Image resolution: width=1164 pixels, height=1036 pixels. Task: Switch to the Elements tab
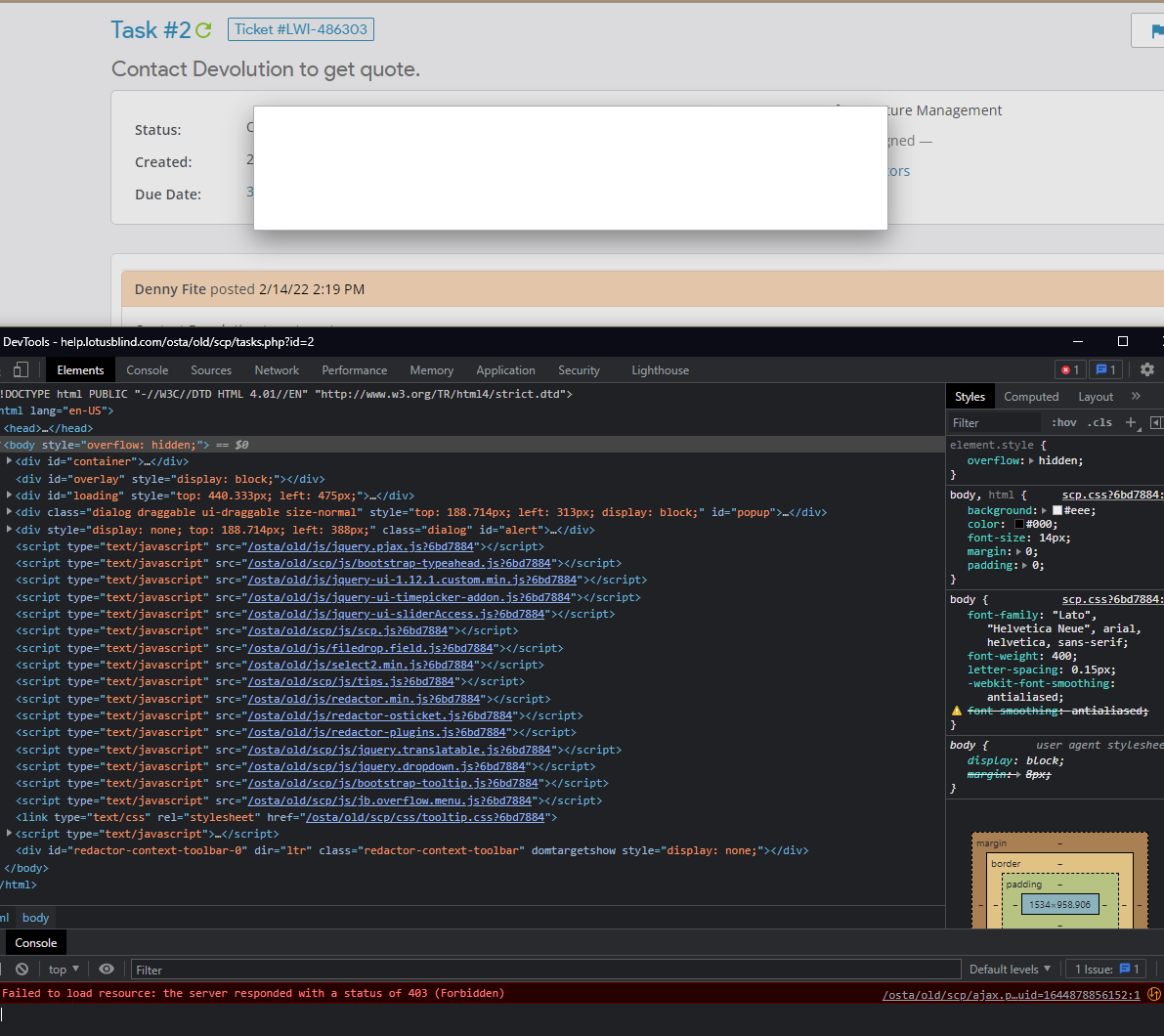(x=80, y=369)
